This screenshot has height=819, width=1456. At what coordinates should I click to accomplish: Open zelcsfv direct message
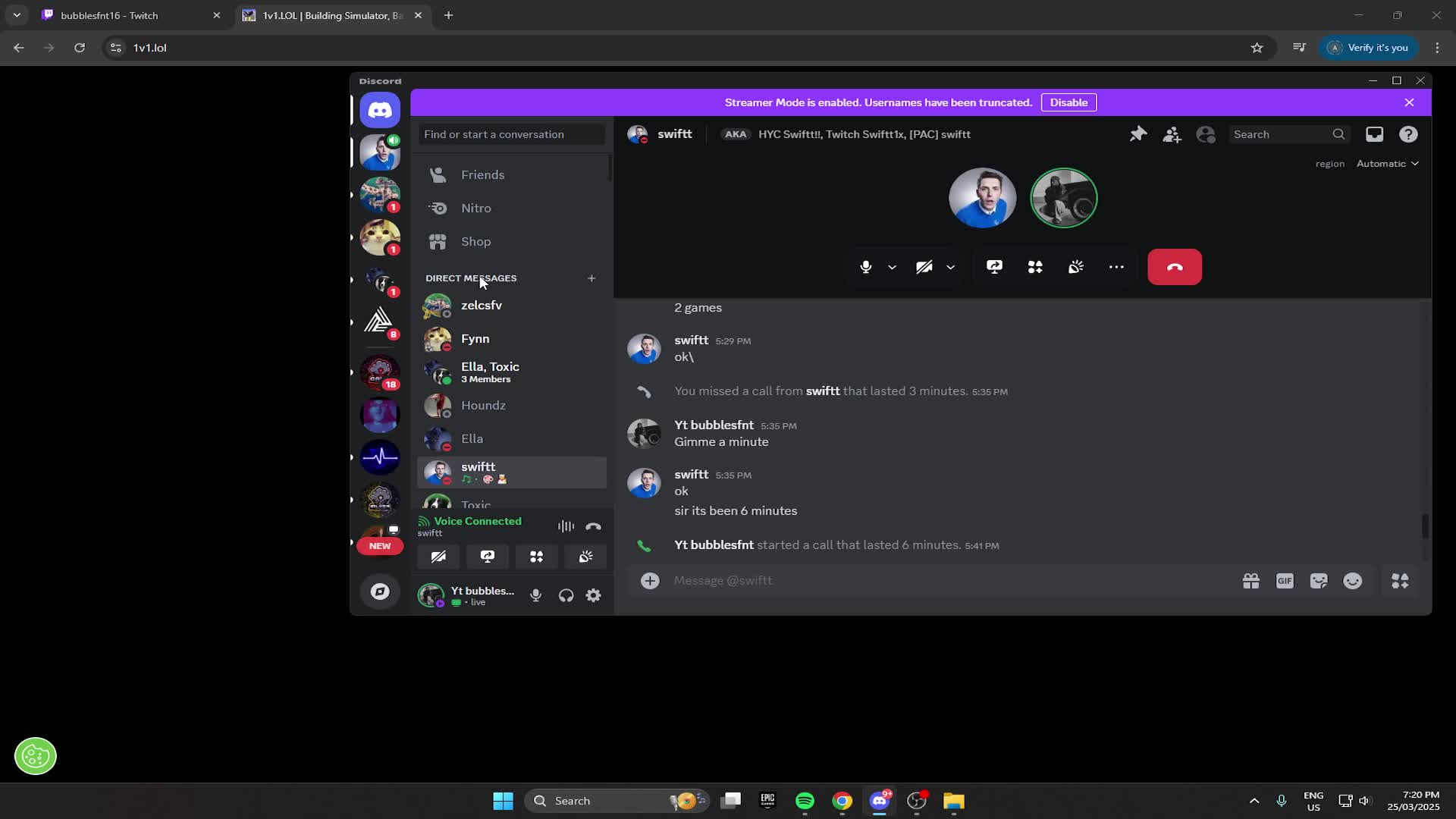(x=512, y=306)
